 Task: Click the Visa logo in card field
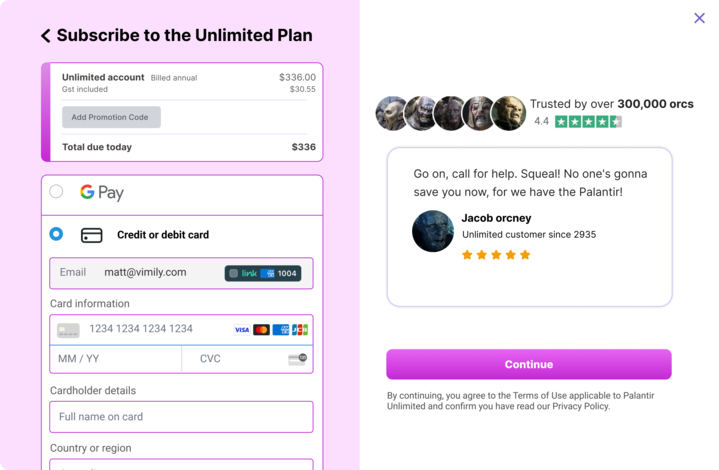[x=242, y=329]
